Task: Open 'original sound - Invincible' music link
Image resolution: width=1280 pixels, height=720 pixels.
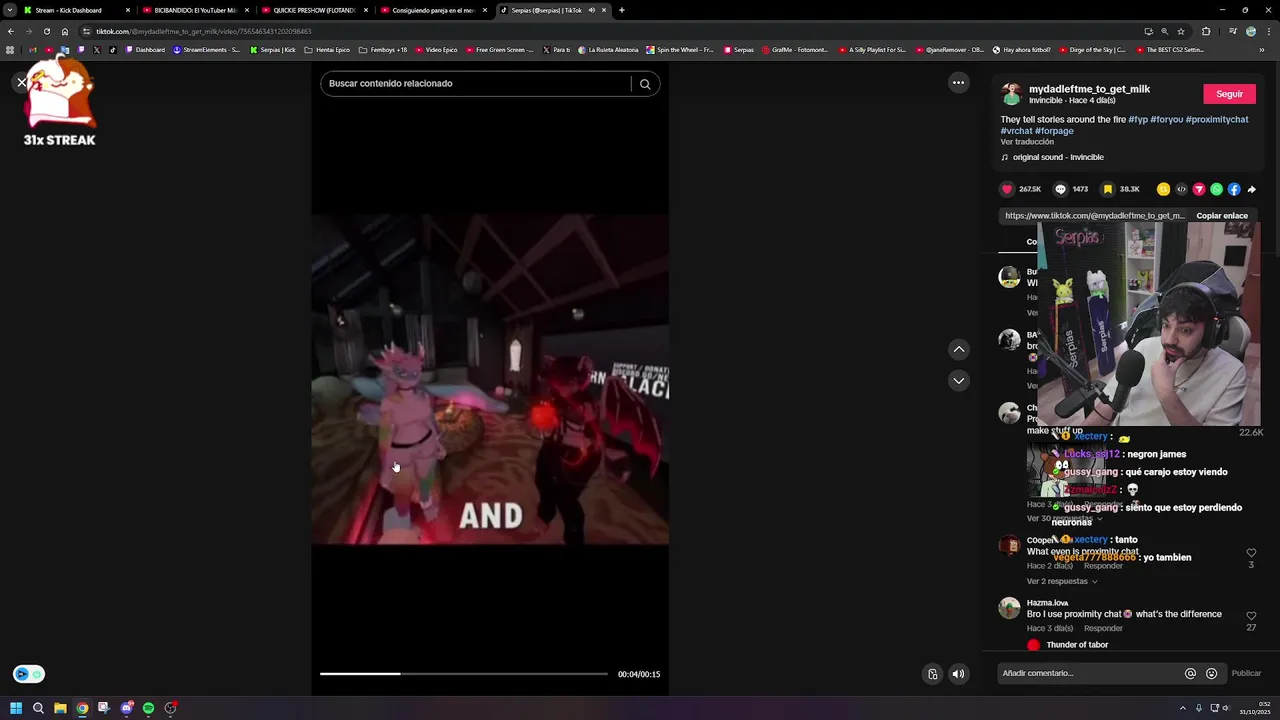Action: pyautogui.click(x=1058, y=157)
